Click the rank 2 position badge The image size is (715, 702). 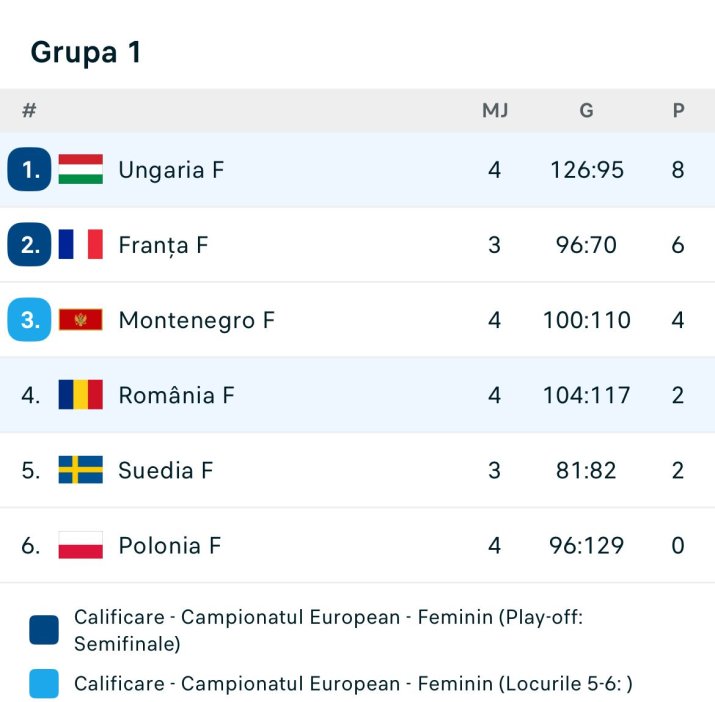29,244
